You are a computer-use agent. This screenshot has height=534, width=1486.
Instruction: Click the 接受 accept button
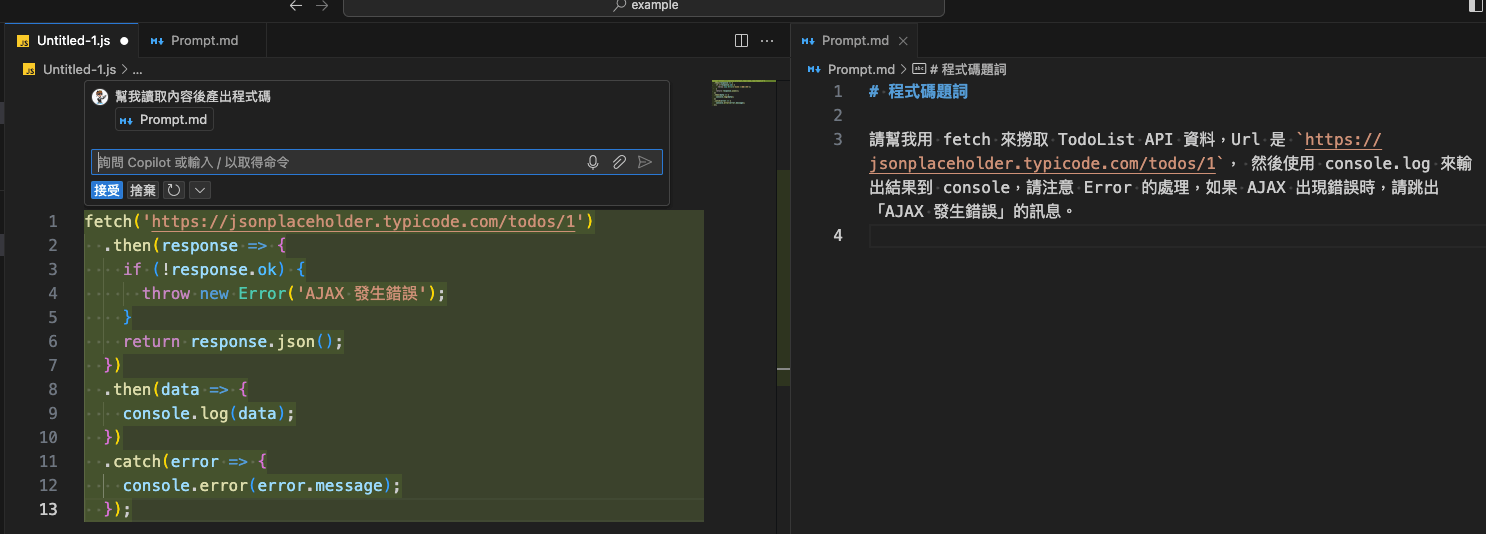pyautogui.click(x=107, y=190)
